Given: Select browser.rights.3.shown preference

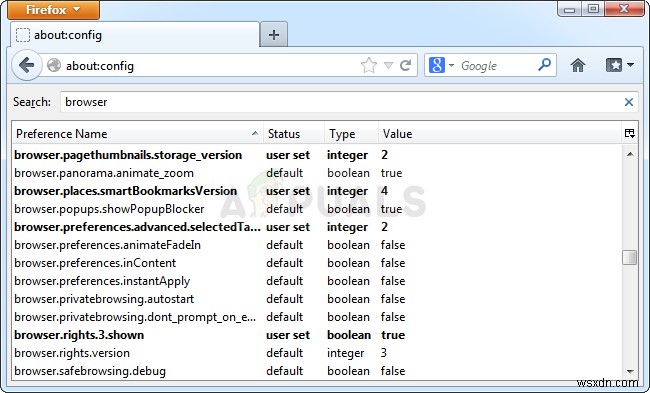Looking at the screenshot, I should coord(317,335).
